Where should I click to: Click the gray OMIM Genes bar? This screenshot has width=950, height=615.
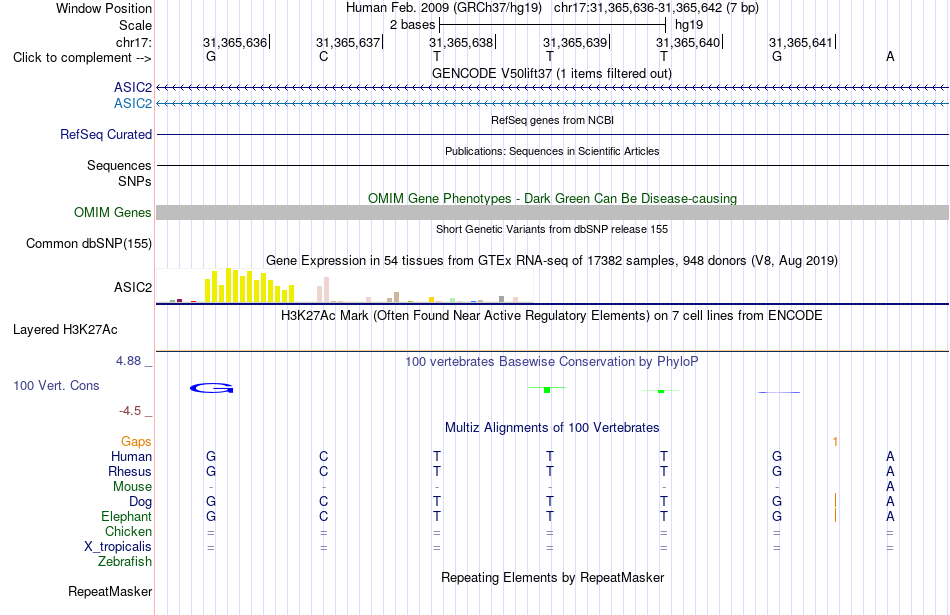coord(552,212)
